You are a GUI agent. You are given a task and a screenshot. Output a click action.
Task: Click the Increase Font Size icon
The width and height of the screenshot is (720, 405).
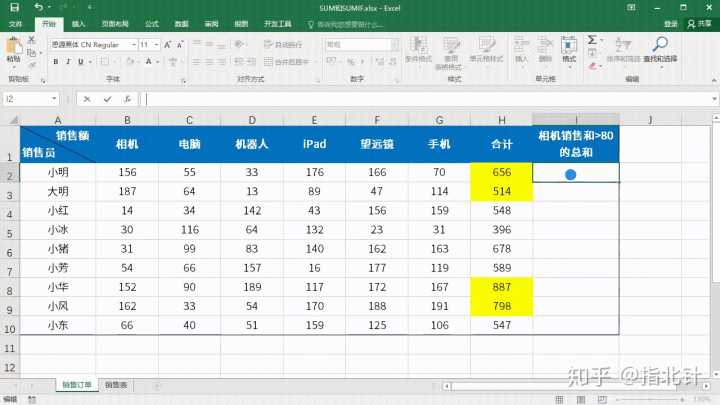point(168,45)
